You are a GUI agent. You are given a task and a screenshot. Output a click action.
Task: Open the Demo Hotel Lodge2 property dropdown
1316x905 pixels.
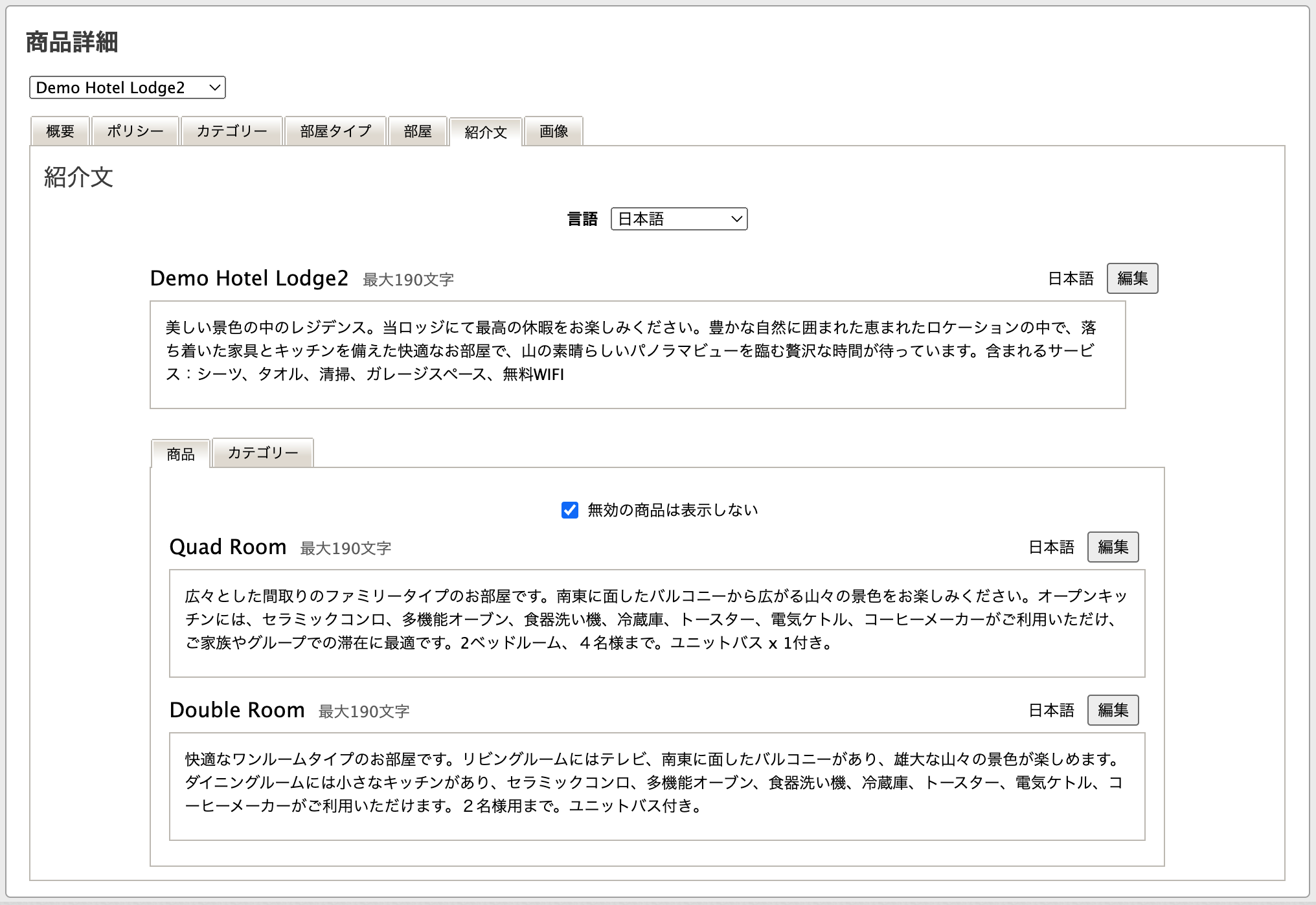(127, 87)
